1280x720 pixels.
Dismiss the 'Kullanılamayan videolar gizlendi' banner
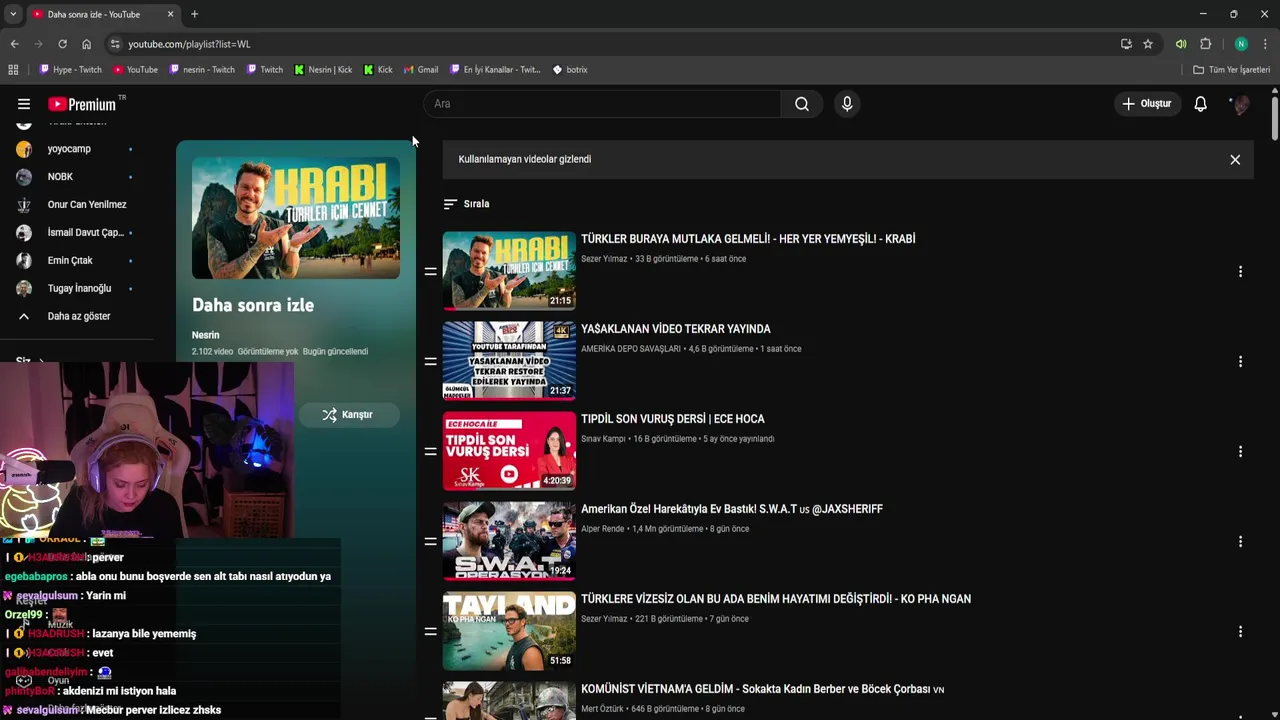pyautogui.click(x=1235, y=160)
